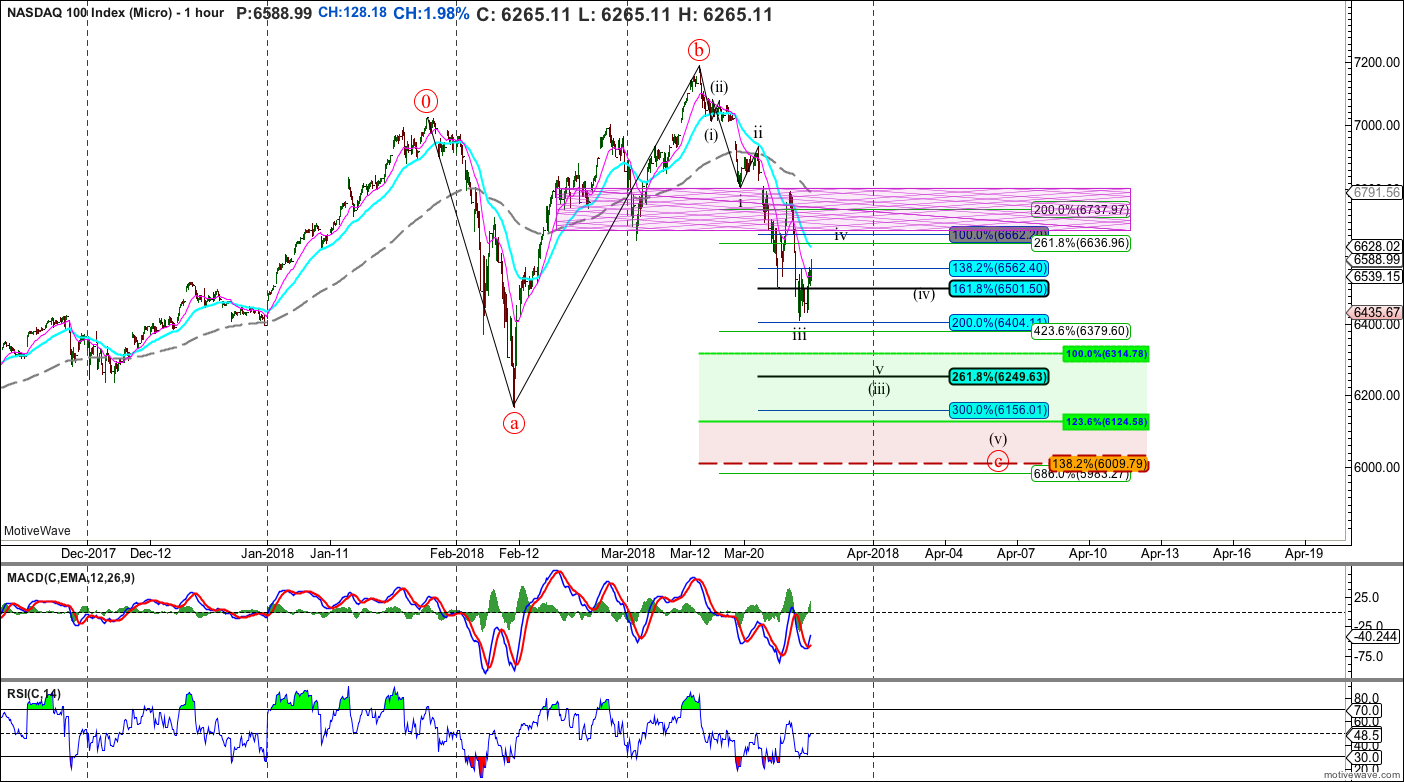Screen dimensions: 1404x782
Task: Click the "Feb-12" date axis label
Action: [x=519, y=552]
